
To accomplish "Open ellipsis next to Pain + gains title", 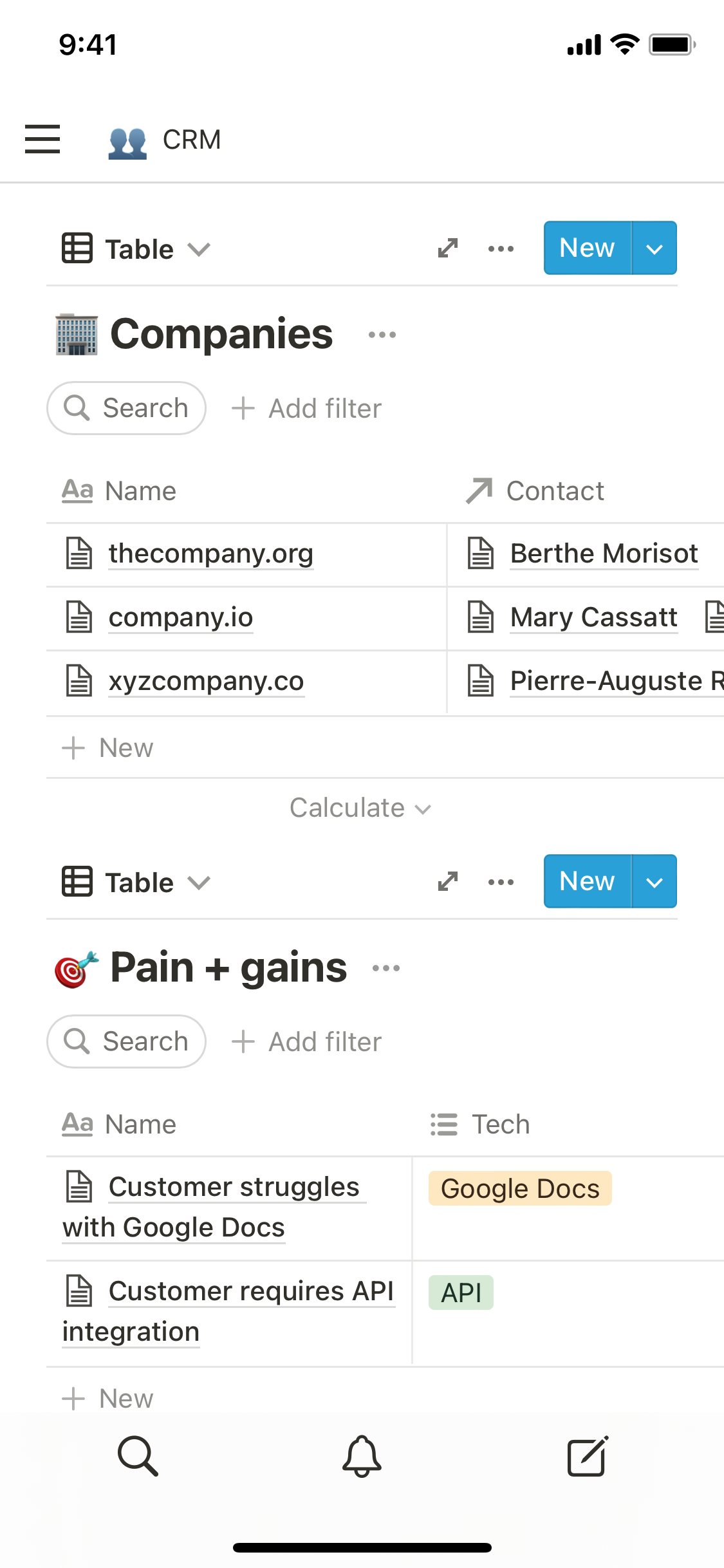I will (386, 968).
